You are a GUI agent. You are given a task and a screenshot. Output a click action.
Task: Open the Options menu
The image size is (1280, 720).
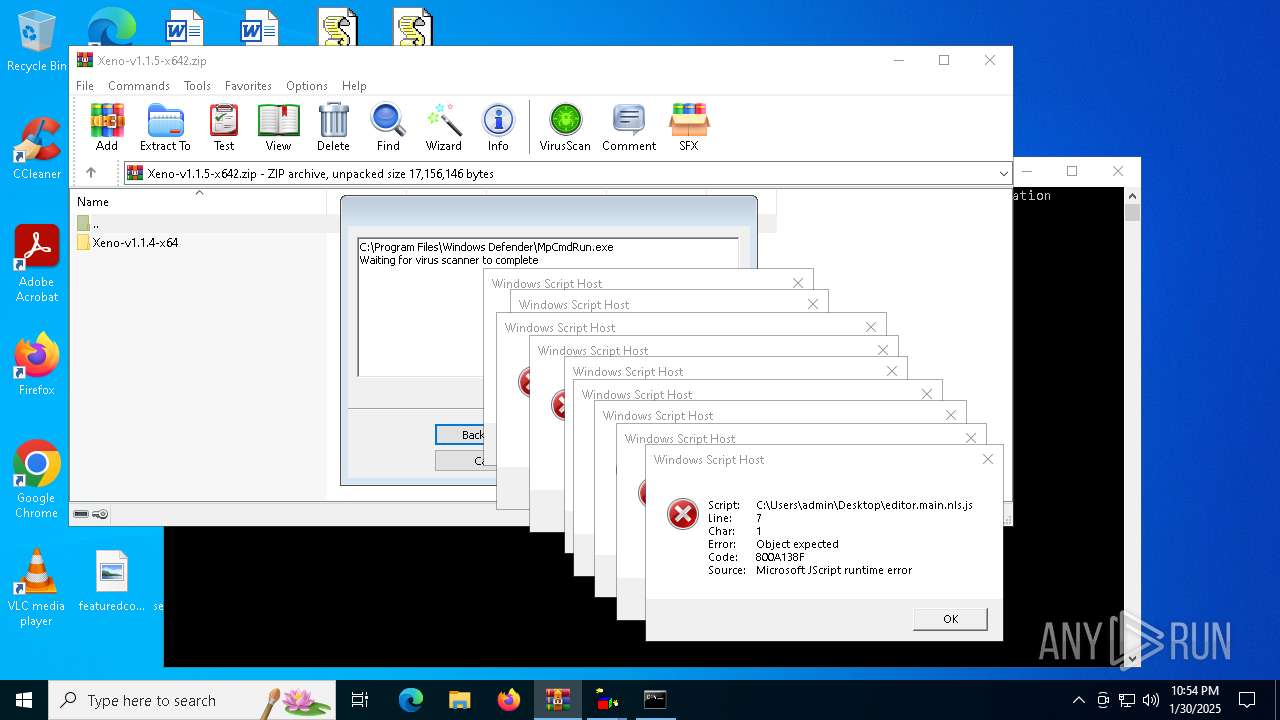point(307,86)
